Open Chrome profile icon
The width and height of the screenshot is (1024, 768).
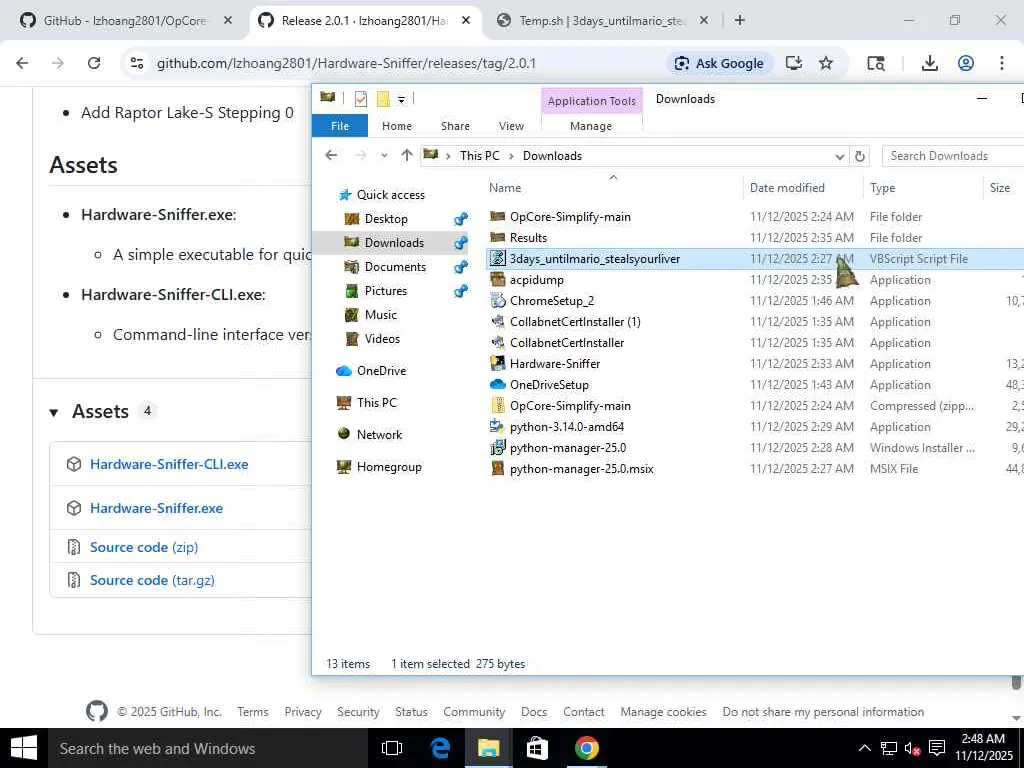coord(966,63)
